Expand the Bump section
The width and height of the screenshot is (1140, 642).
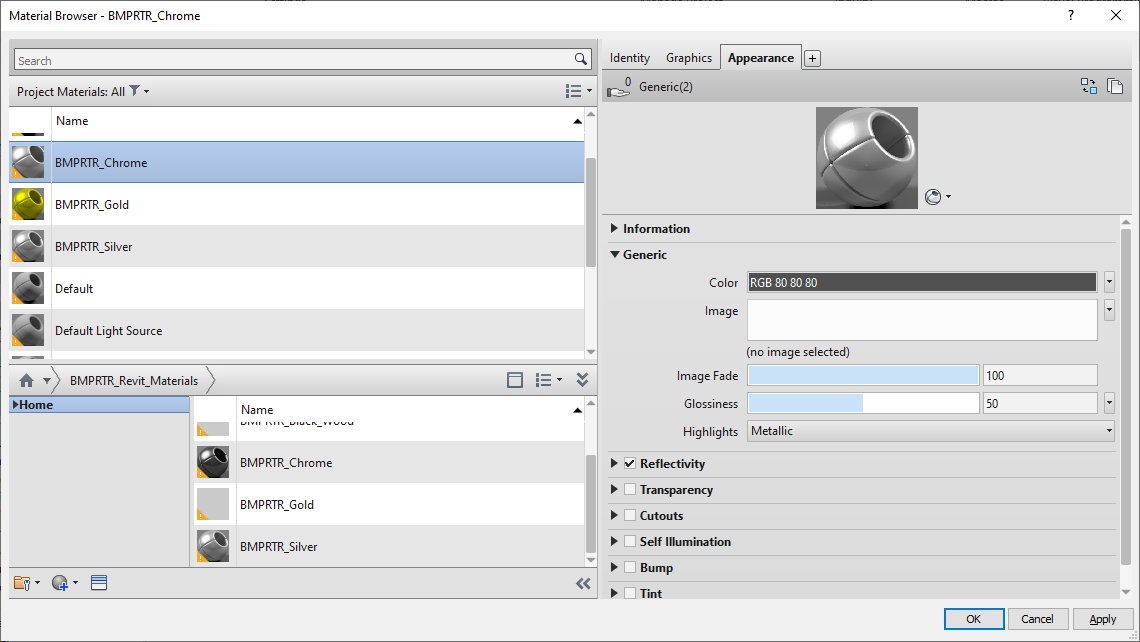614,568
